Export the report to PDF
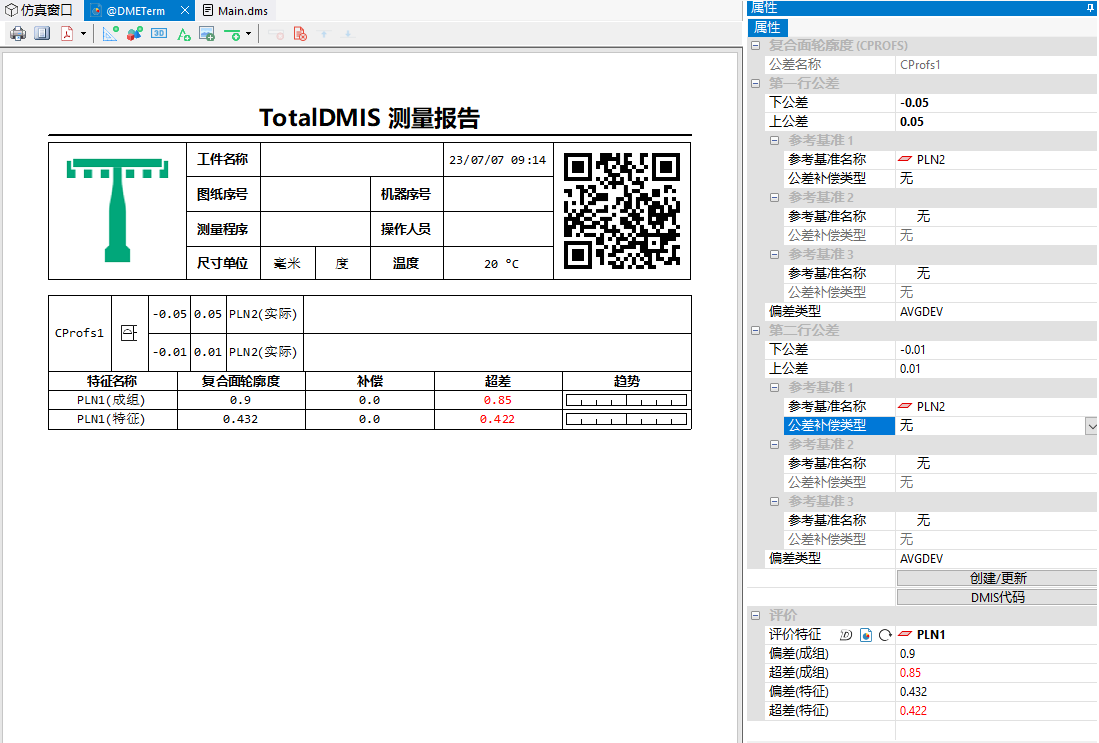This screenshot has height=743, width=1099. pos(67,34)
